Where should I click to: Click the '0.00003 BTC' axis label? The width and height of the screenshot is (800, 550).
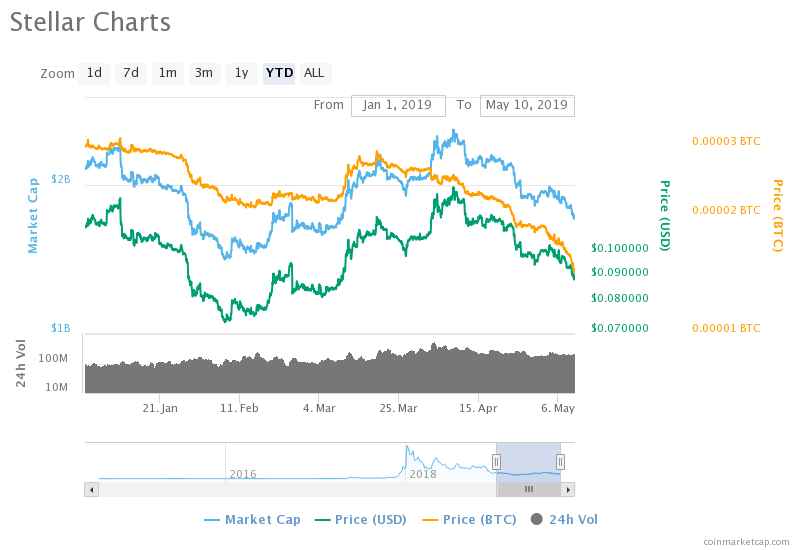(726, 141)
